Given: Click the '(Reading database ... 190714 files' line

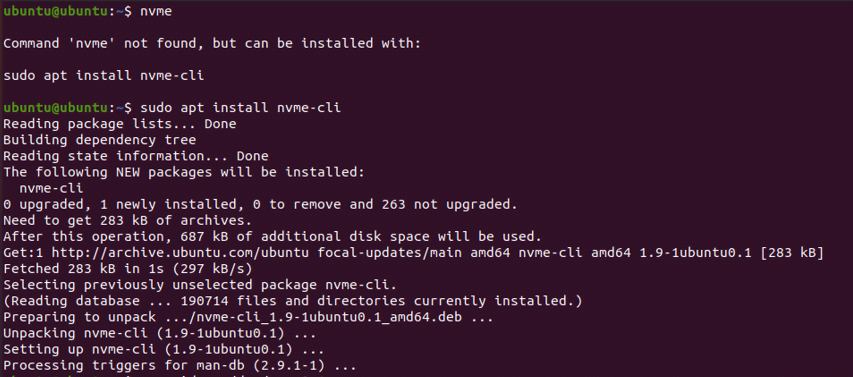Looking at the screenshot, I should coord(293,301).
